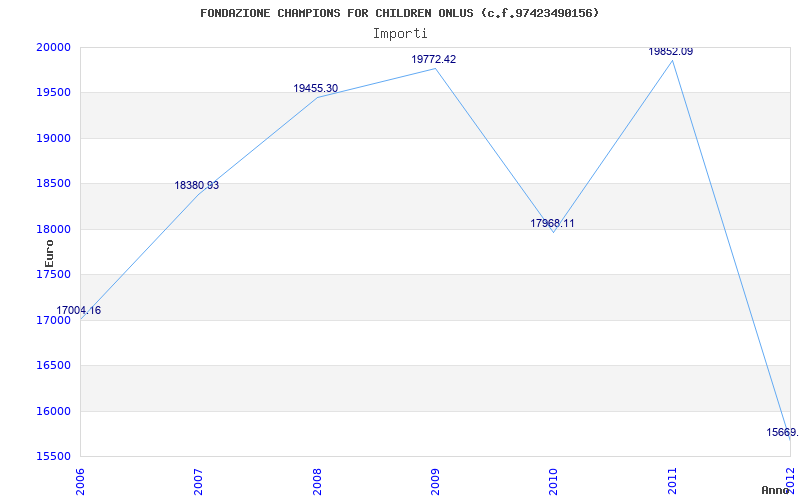The height and width of the screenshot is (500, 800).
Task: Click the 'Euro' y-axis title
Action: [49, 253]
